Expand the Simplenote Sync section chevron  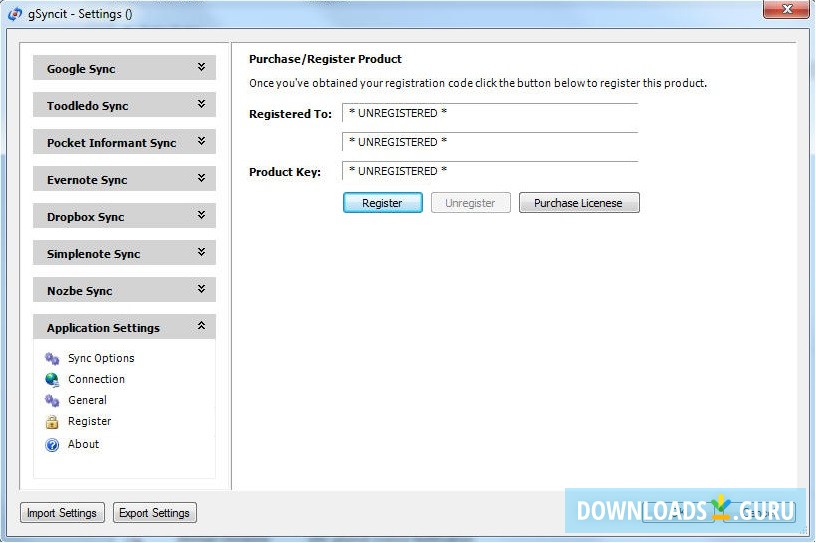coord(201,252)
